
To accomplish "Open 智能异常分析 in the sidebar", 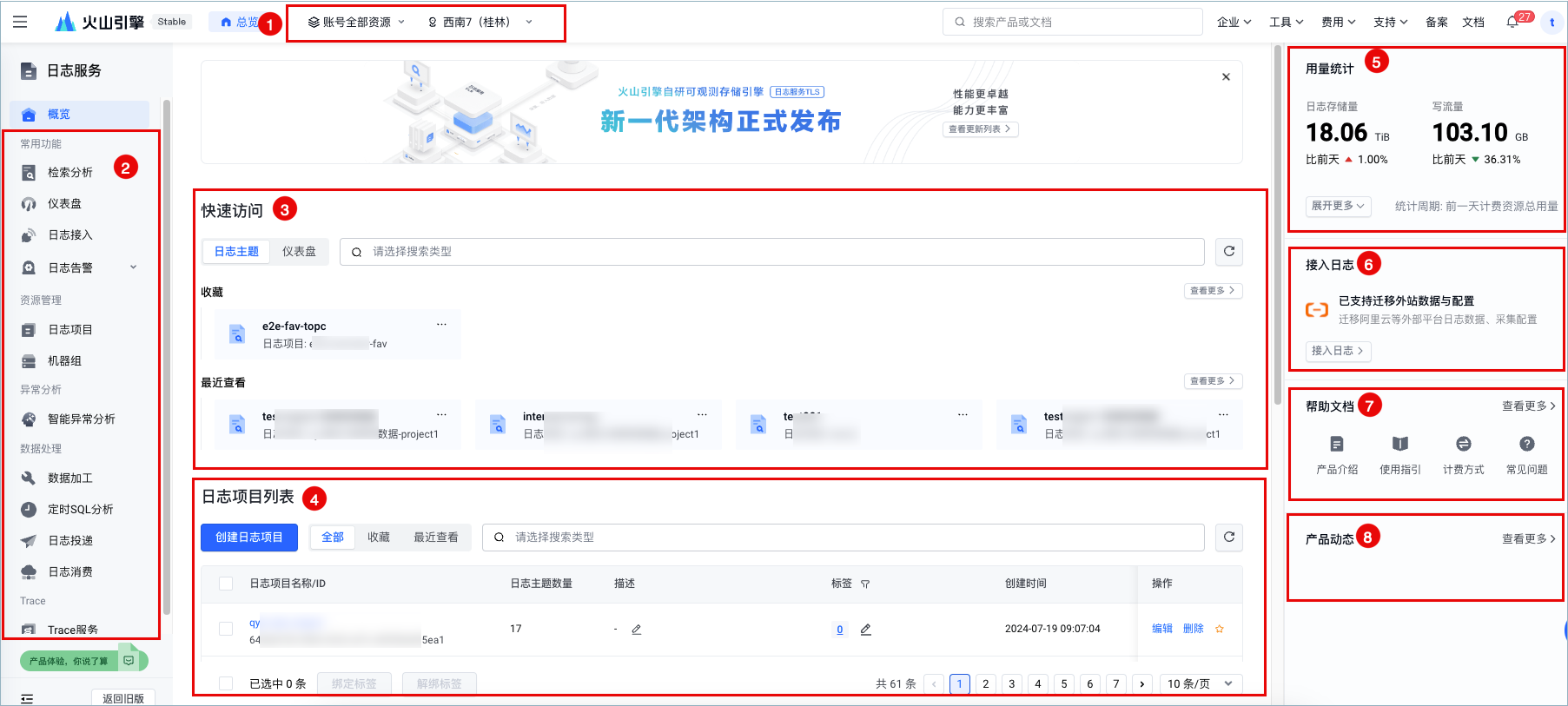I will pyautogui.click(x=81, y=419).
